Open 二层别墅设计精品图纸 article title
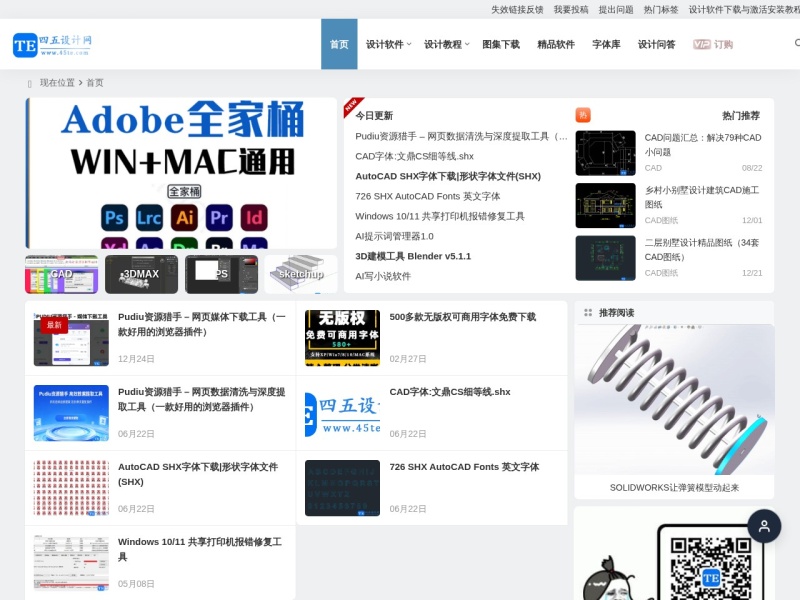Screen dimensions: 800x600 (x=702, y=249)
